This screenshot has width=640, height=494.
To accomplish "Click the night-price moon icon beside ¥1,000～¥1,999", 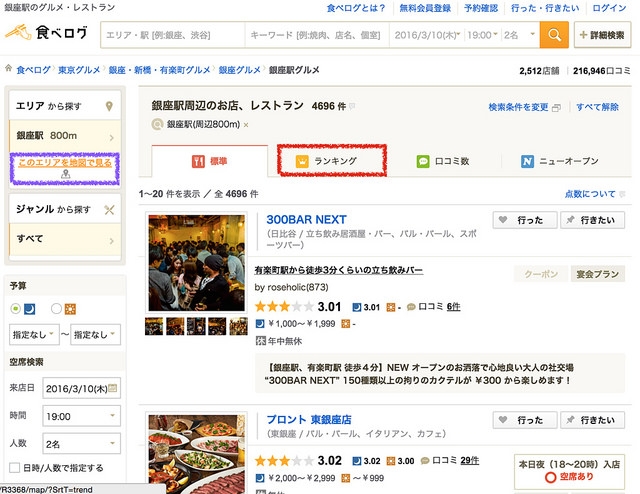I will point(260,324).
